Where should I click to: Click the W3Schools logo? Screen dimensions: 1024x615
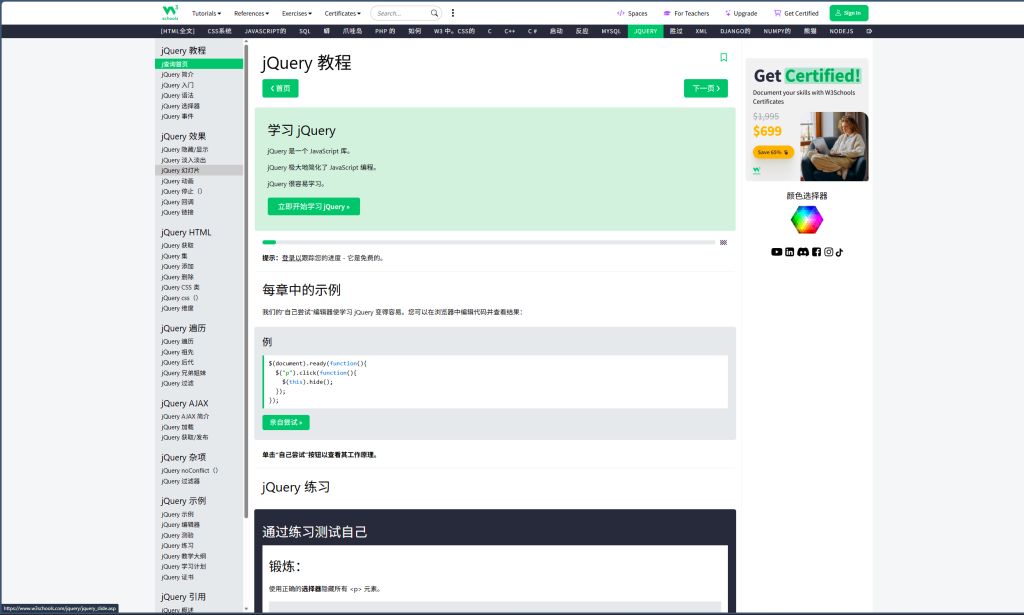(170, 12)
